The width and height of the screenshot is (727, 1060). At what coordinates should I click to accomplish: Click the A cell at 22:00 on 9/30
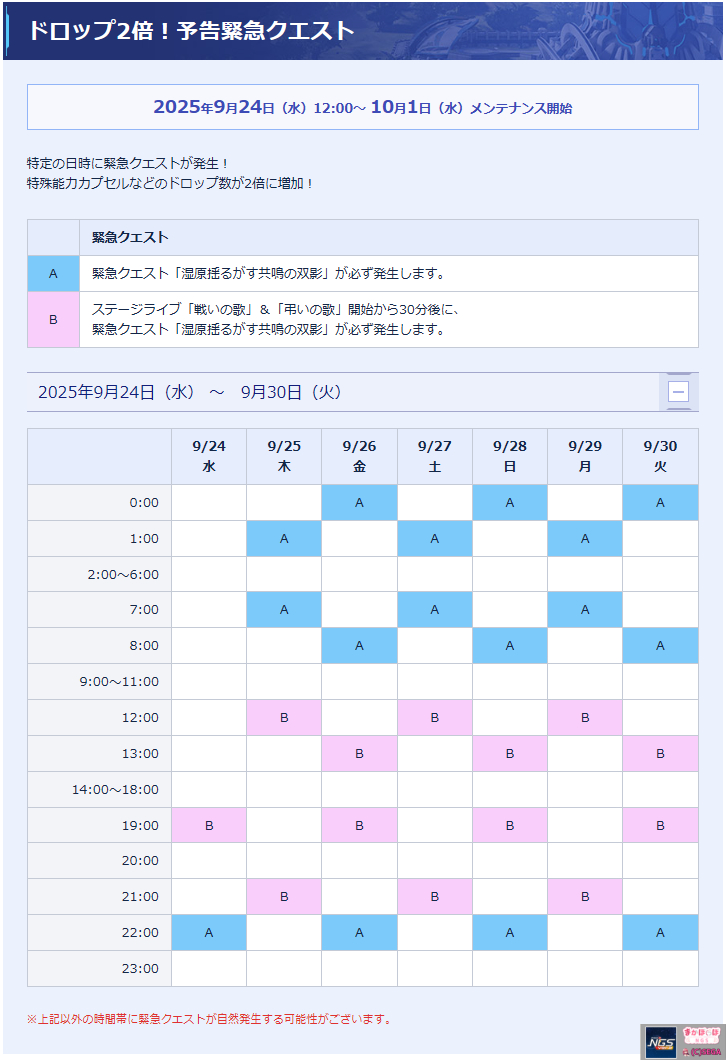click(x=660, y=932)
